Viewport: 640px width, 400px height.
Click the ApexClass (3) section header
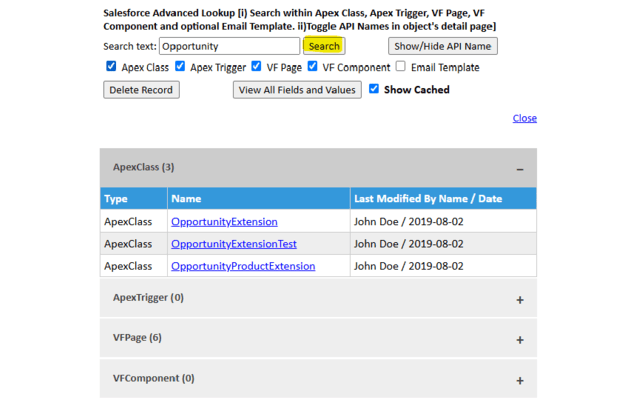pyautogui.click(x=318, y=168)
